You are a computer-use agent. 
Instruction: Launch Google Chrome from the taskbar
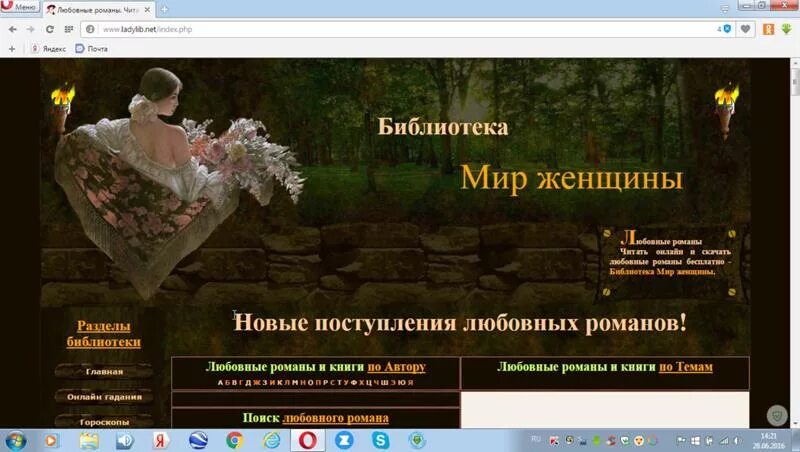(x=235, y=440)
